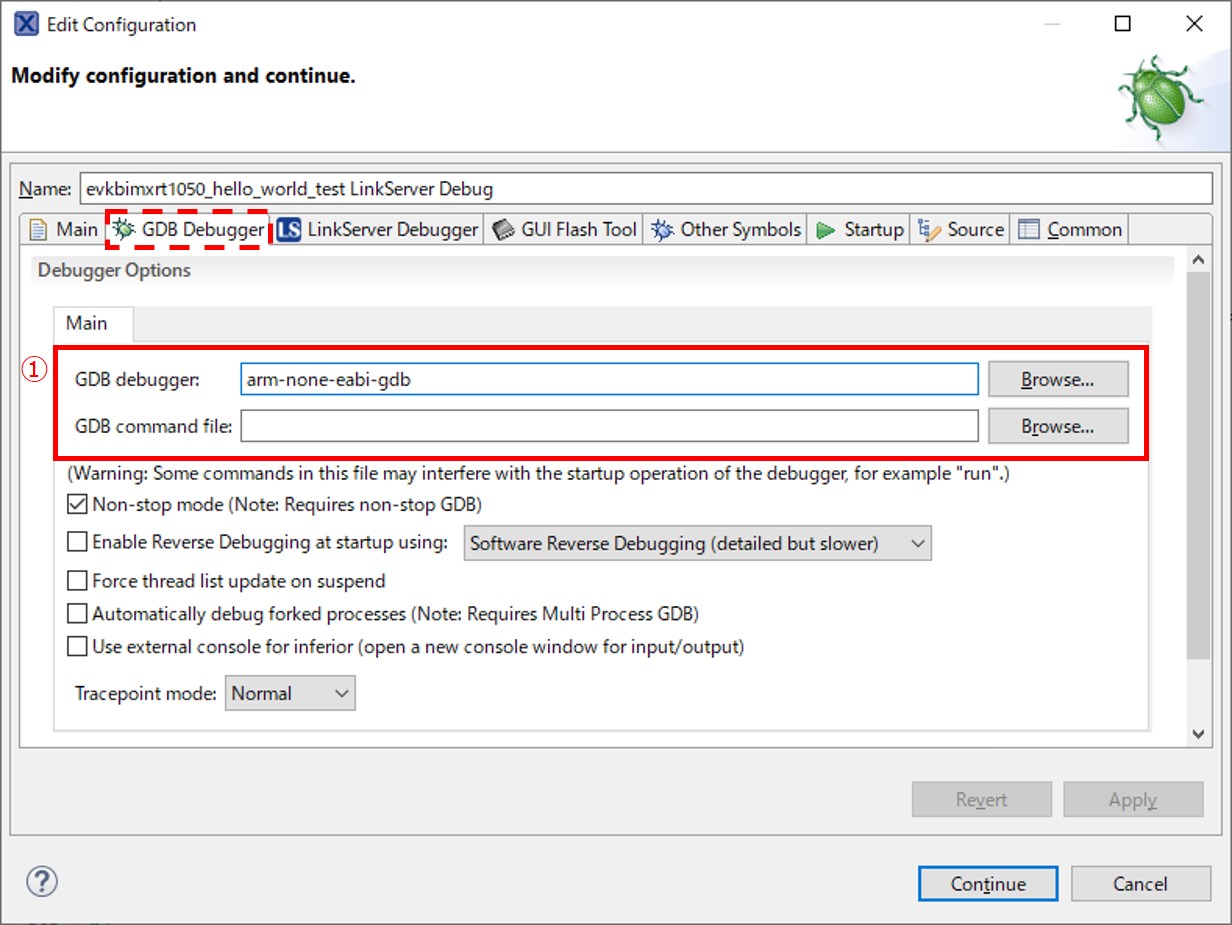The image size is (1232, 925).
Task: Click the Main tab document icon
Action: tap(38, 230)
